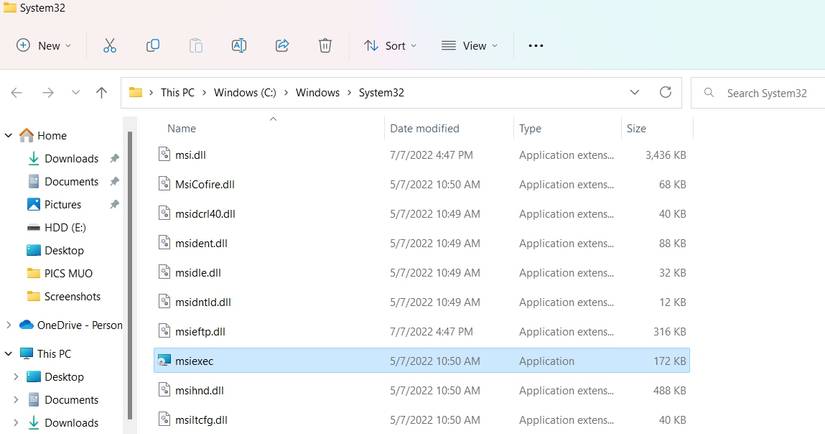Screen dimensions: 825x434
Task: Click the search magnifier icon
Action: (x=709, y=93)
